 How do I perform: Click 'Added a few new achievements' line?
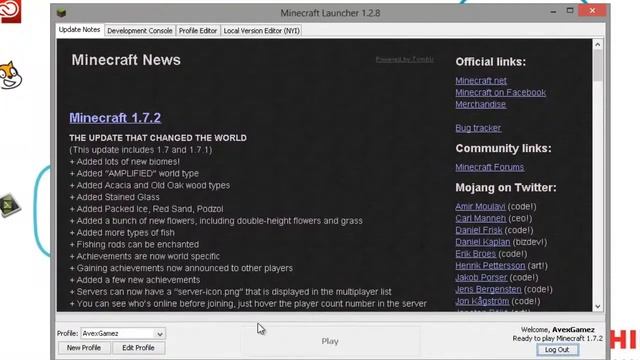pyautogui.click(x=135, y=280)
